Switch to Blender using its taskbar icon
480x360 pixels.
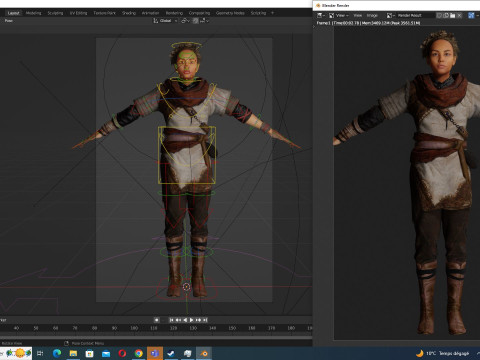point(204,353)
